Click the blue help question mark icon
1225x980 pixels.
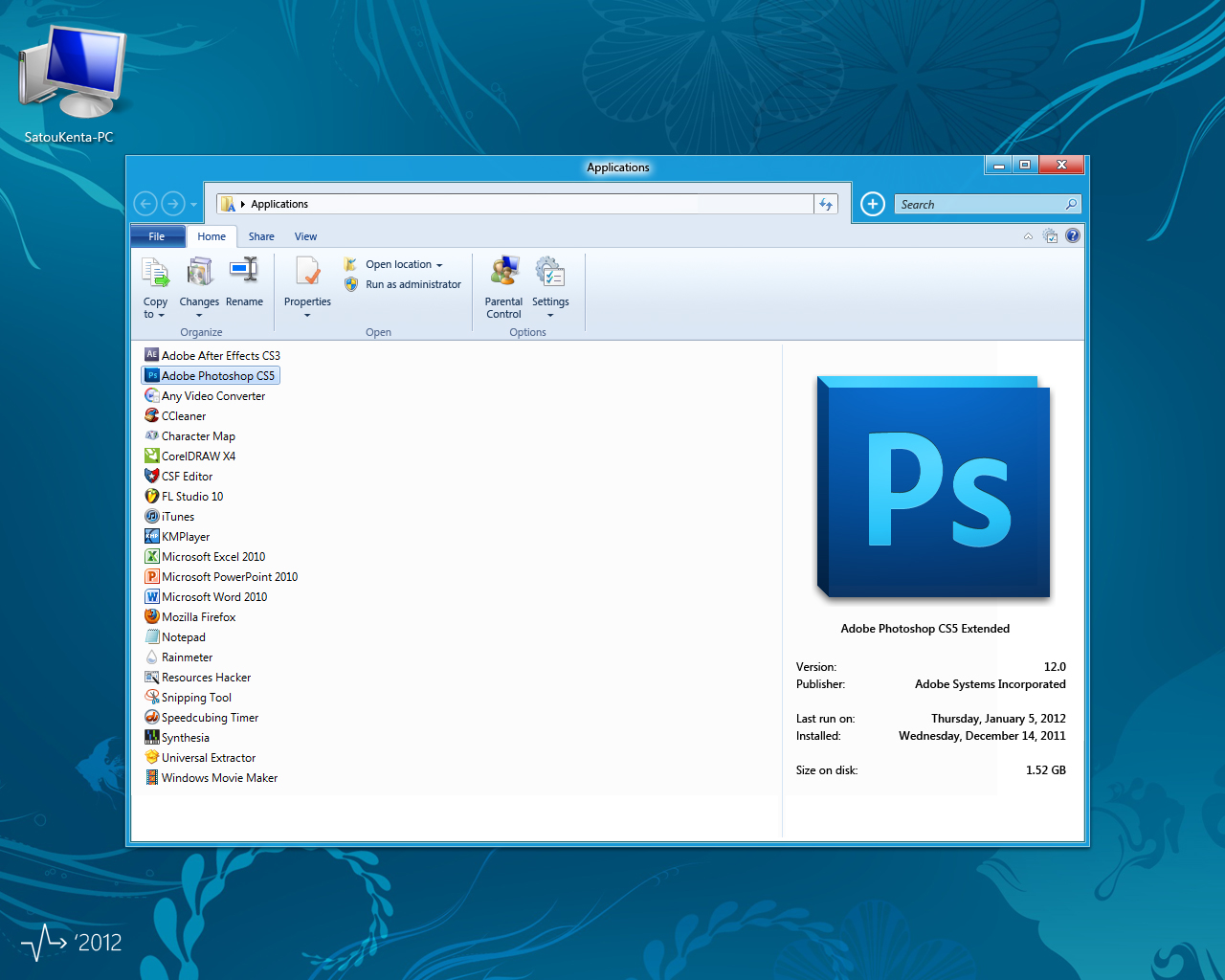(1073, 235)
